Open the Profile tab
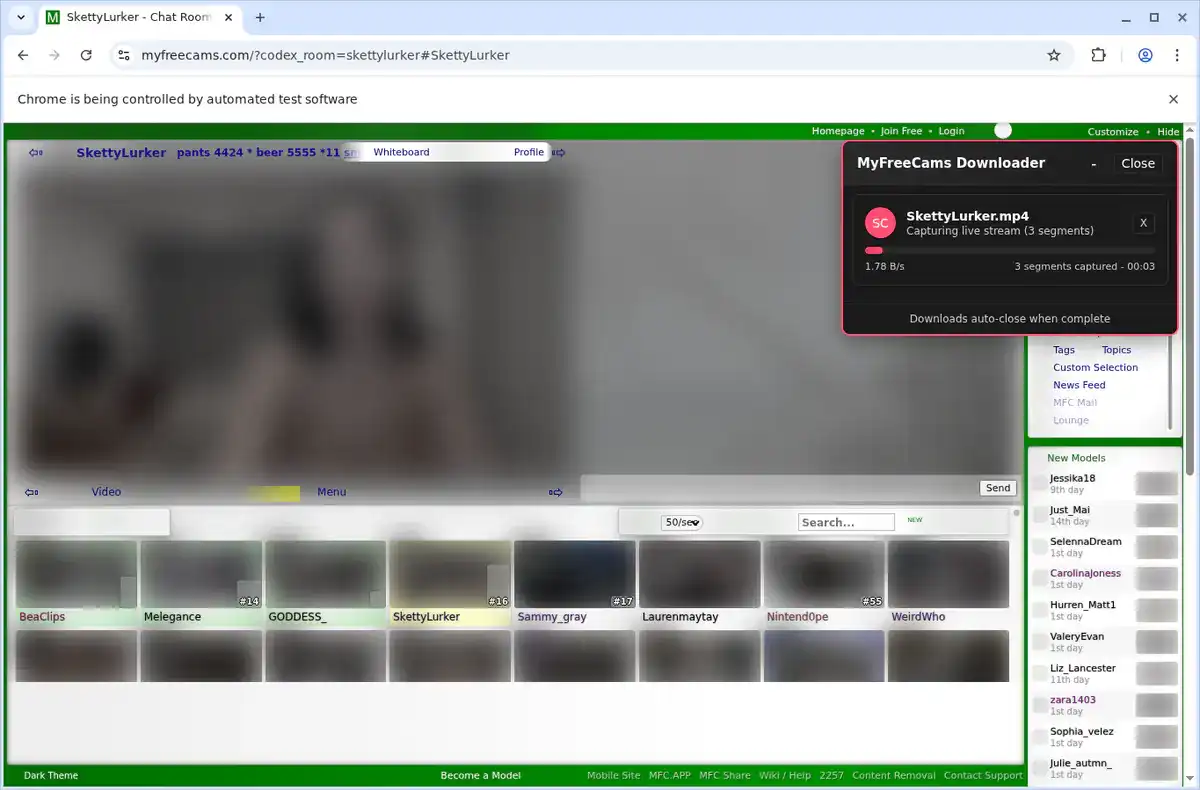1200x790 pixels. pyautogui.click(x=529, y=152)
